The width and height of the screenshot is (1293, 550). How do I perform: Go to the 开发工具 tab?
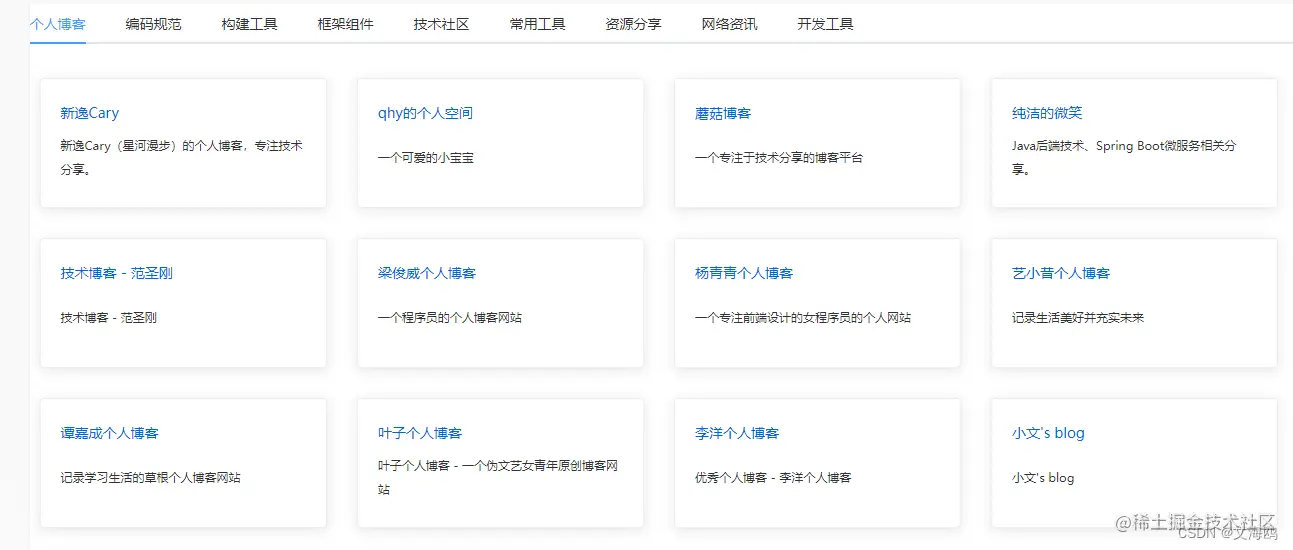tap(826, 24)
